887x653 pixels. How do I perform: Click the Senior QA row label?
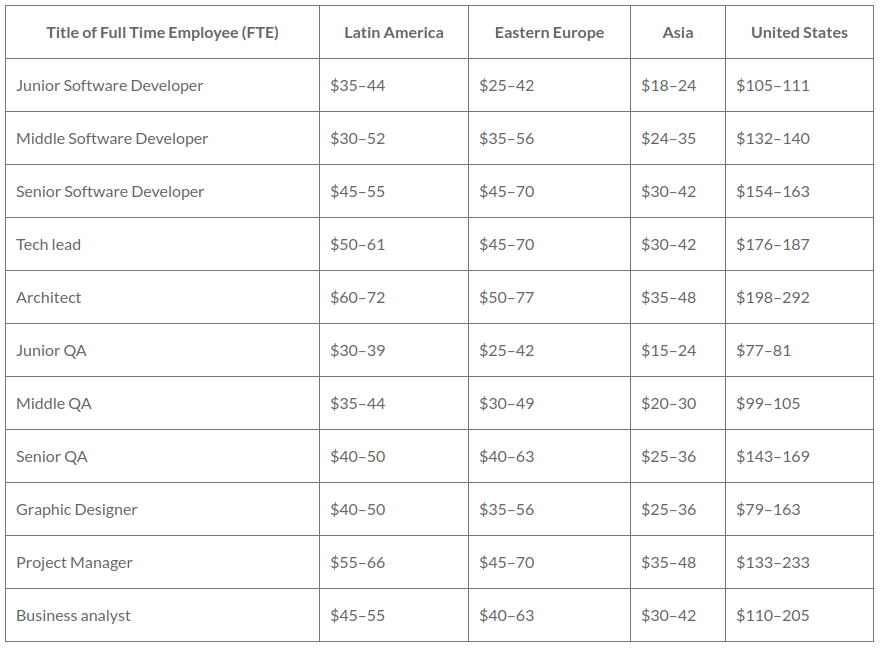(52, 457)
